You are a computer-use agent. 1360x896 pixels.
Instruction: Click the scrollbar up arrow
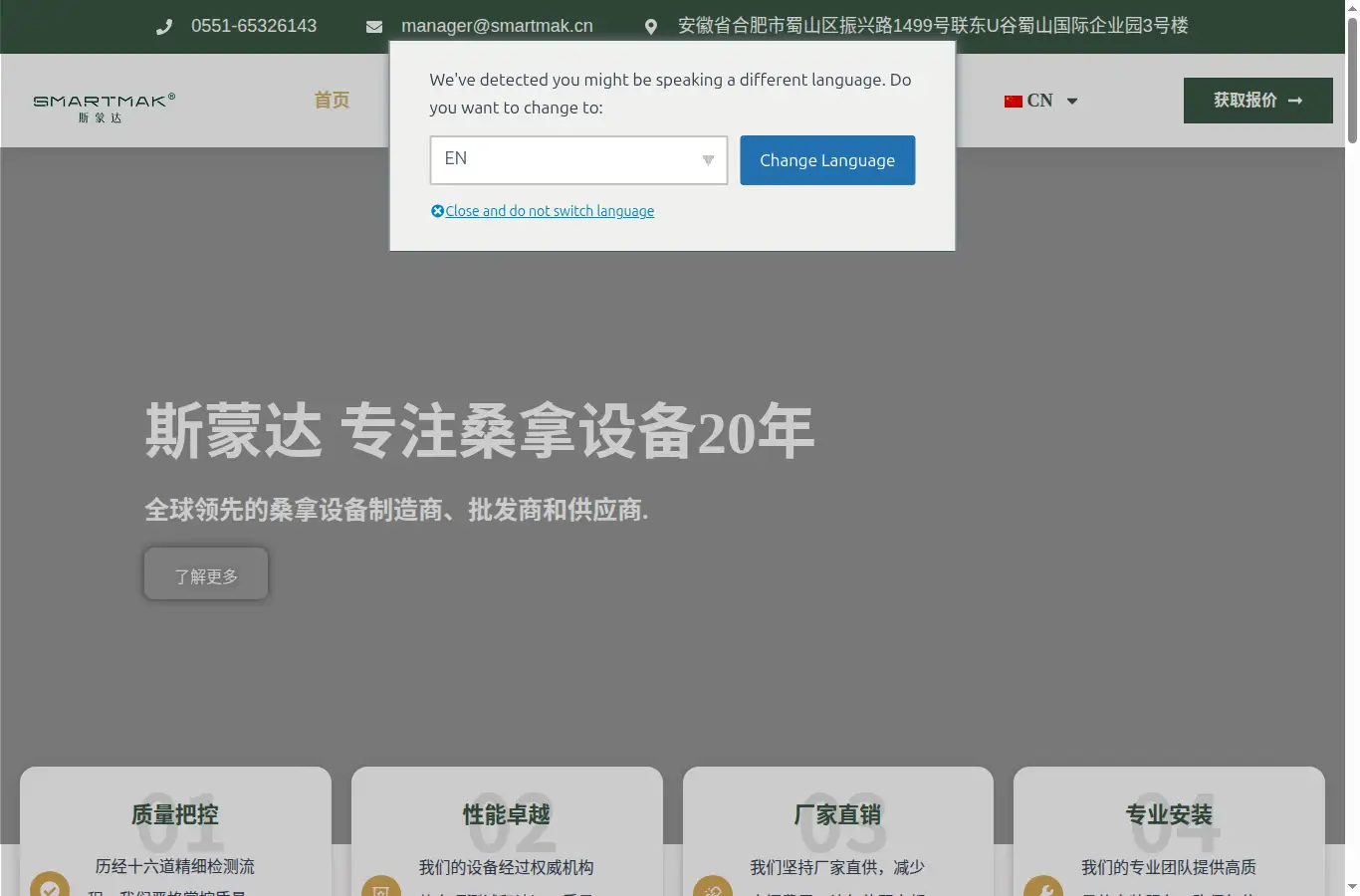(x=1352, y=8)
